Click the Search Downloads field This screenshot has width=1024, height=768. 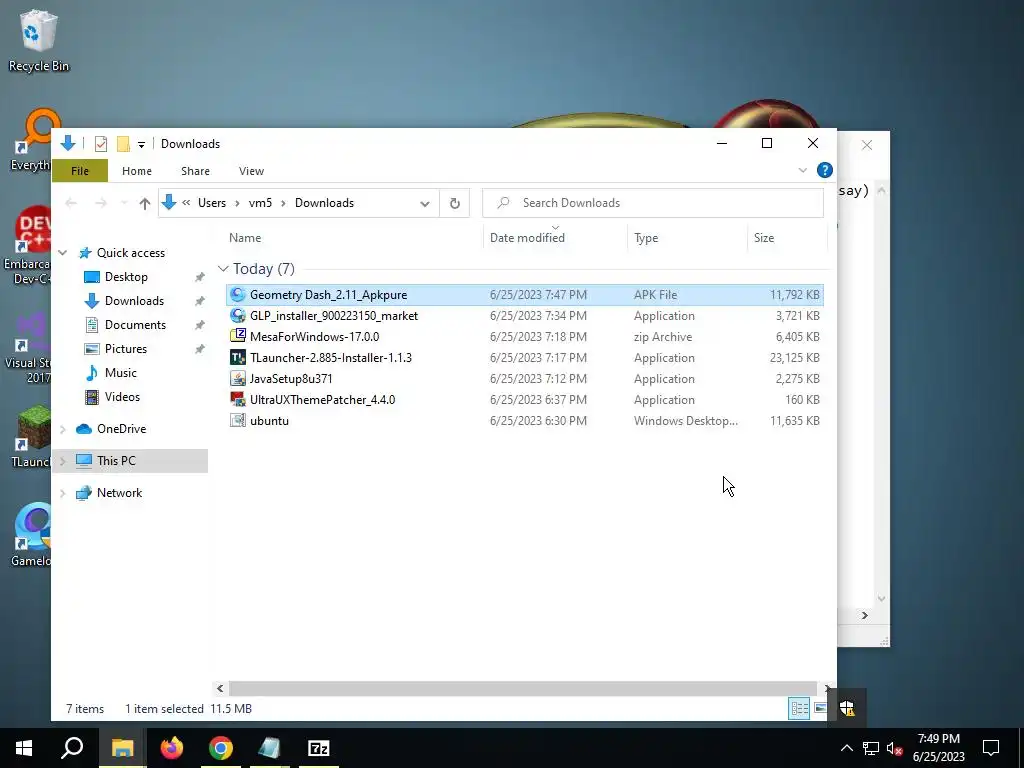653,203
